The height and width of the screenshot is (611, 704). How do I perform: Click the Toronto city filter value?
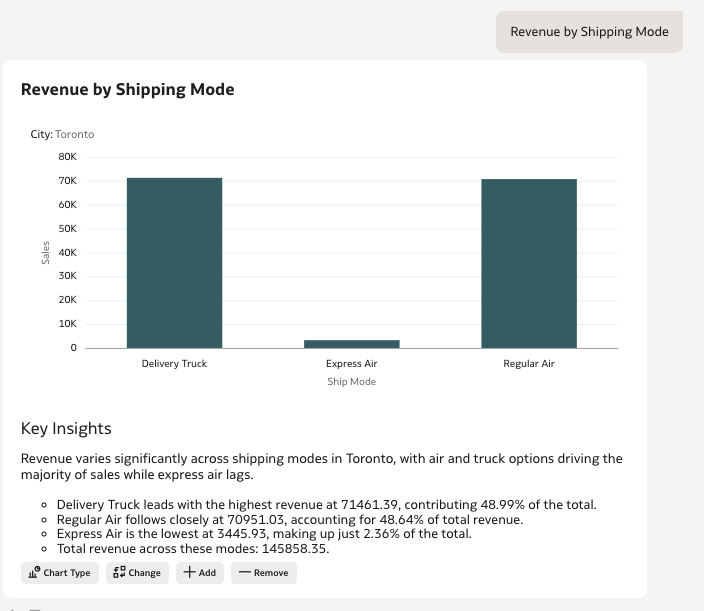coord(74,134)
